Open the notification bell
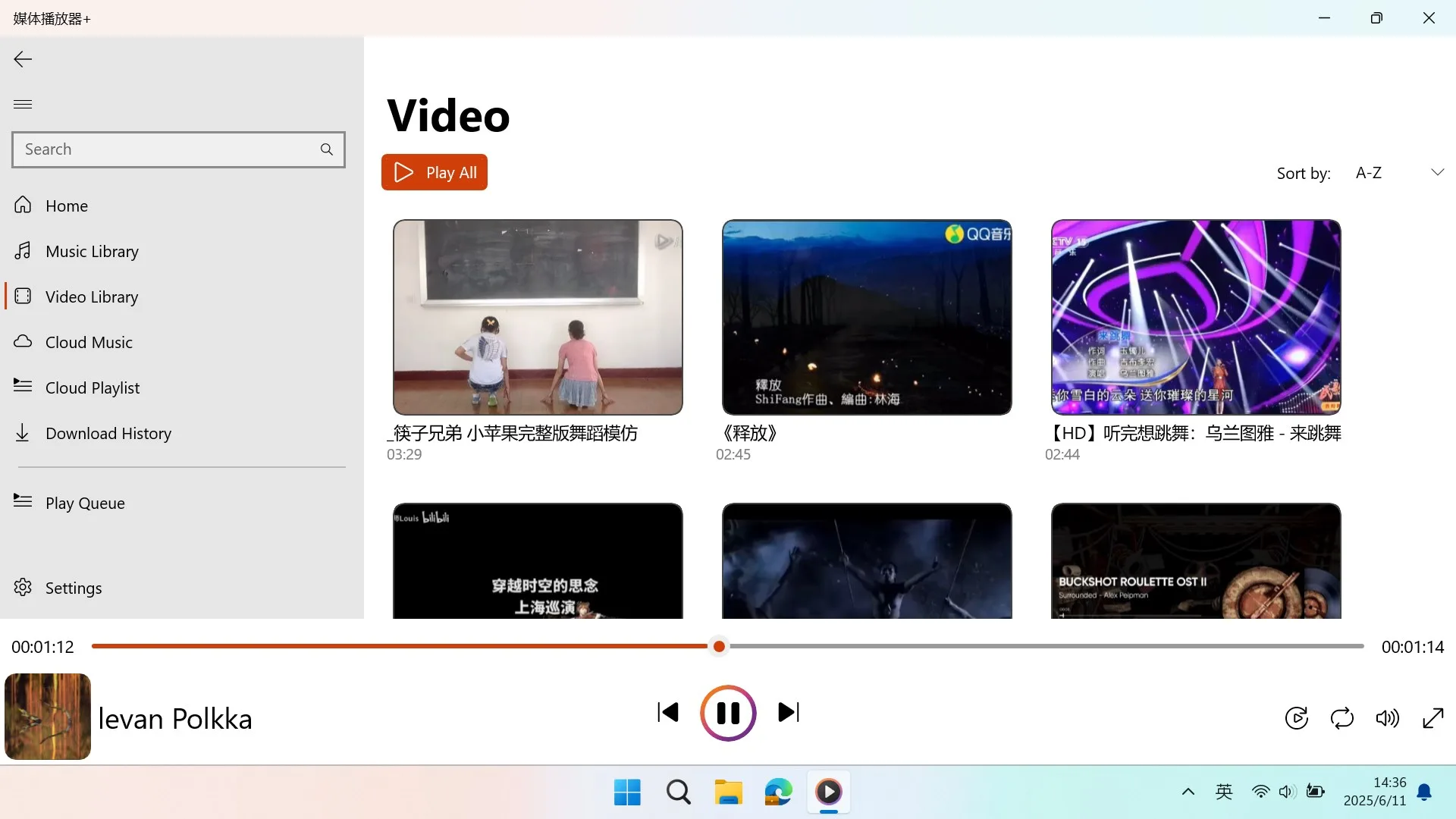The width and height of the screenshot is (1456, 819). (x=1425, y=792)
